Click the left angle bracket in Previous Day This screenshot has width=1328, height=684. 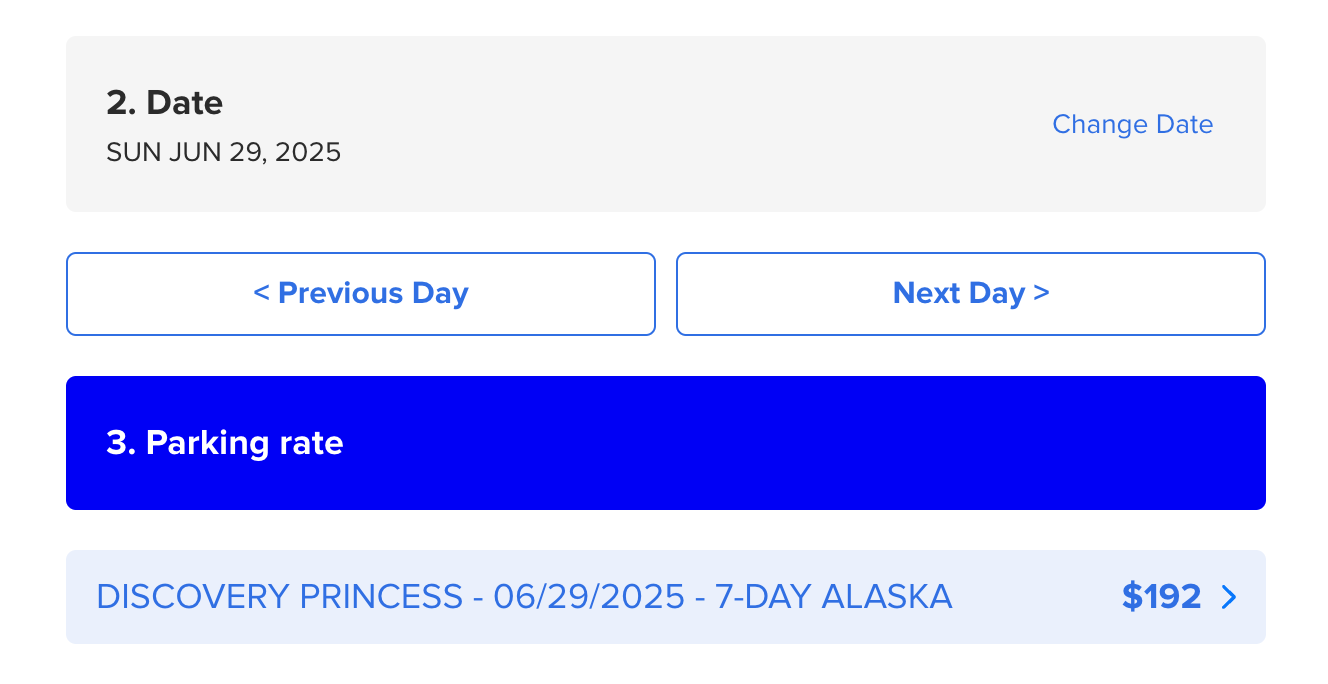(x=262, y=293)
